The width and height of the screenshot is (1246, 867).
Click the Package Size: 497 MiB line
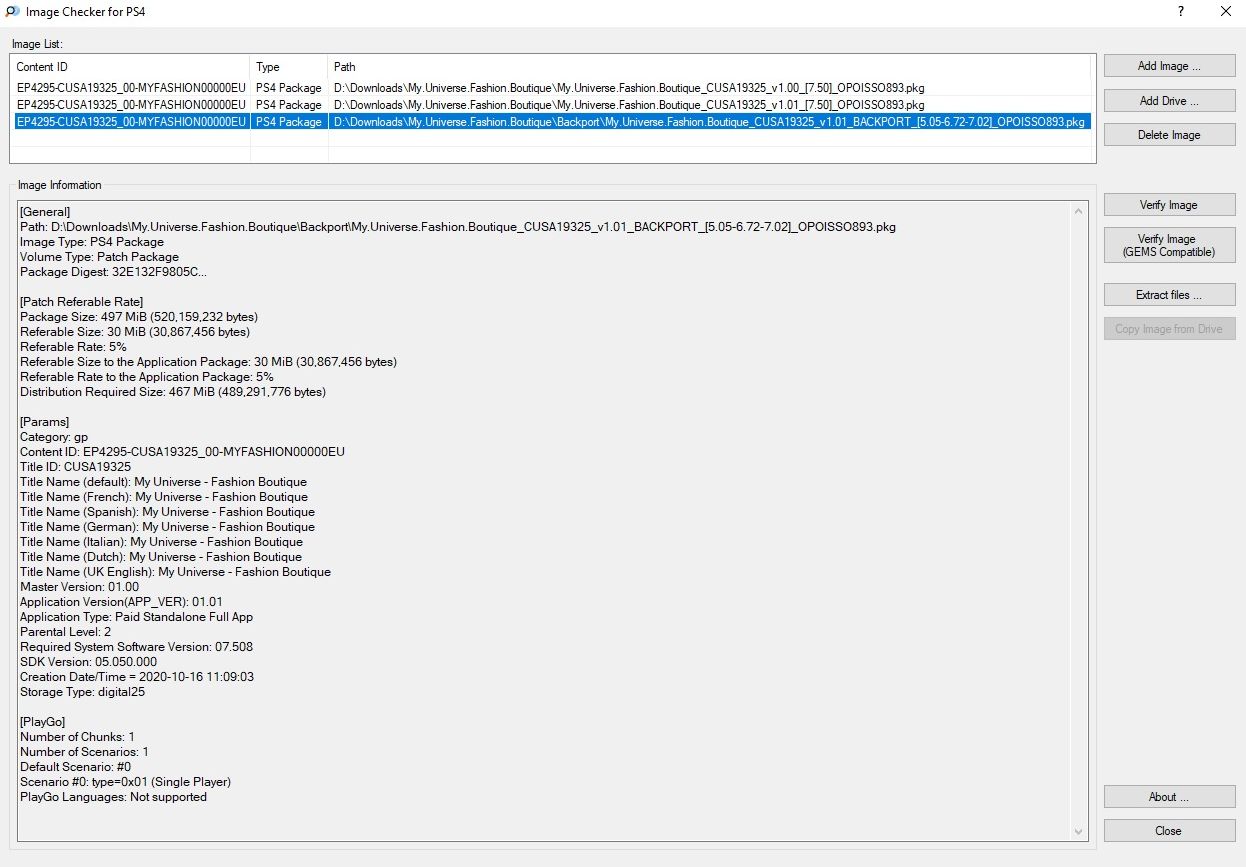point(139,317)
